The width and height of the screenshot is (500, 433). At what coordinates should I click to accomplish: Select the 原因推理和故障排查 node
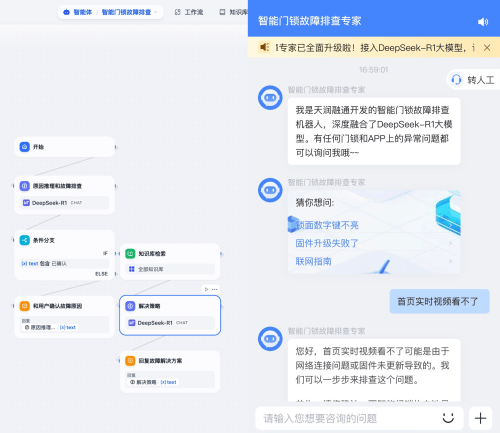[64, 195]
